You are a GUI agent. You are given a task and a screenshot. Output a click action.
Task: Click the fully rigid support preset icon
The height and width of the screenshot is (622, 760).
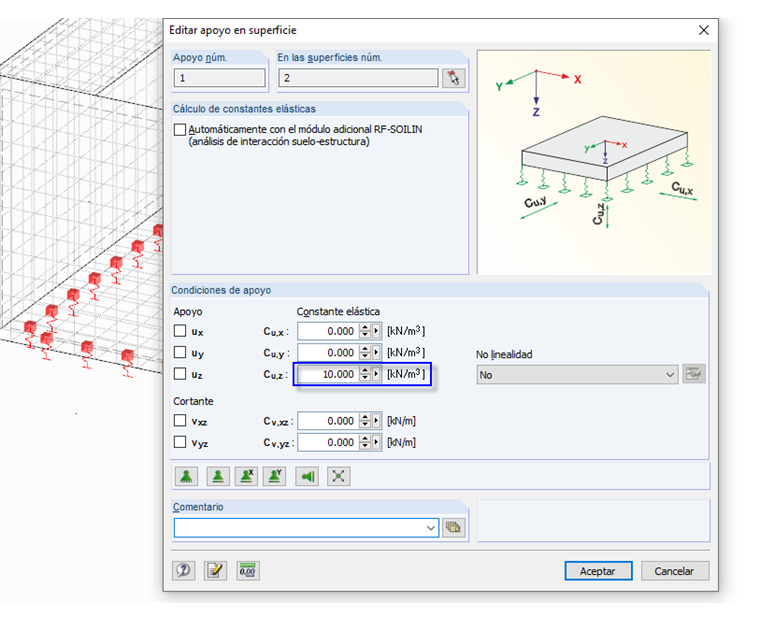pyautogui.click(x=186, y=476)
